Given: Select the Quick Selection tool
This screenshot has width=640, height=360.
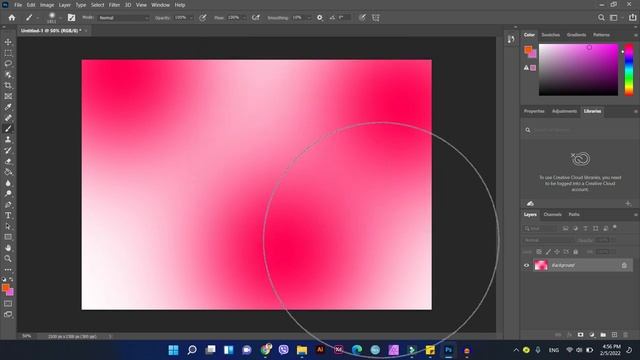Looking at the screenshot, I should (8, 75).
